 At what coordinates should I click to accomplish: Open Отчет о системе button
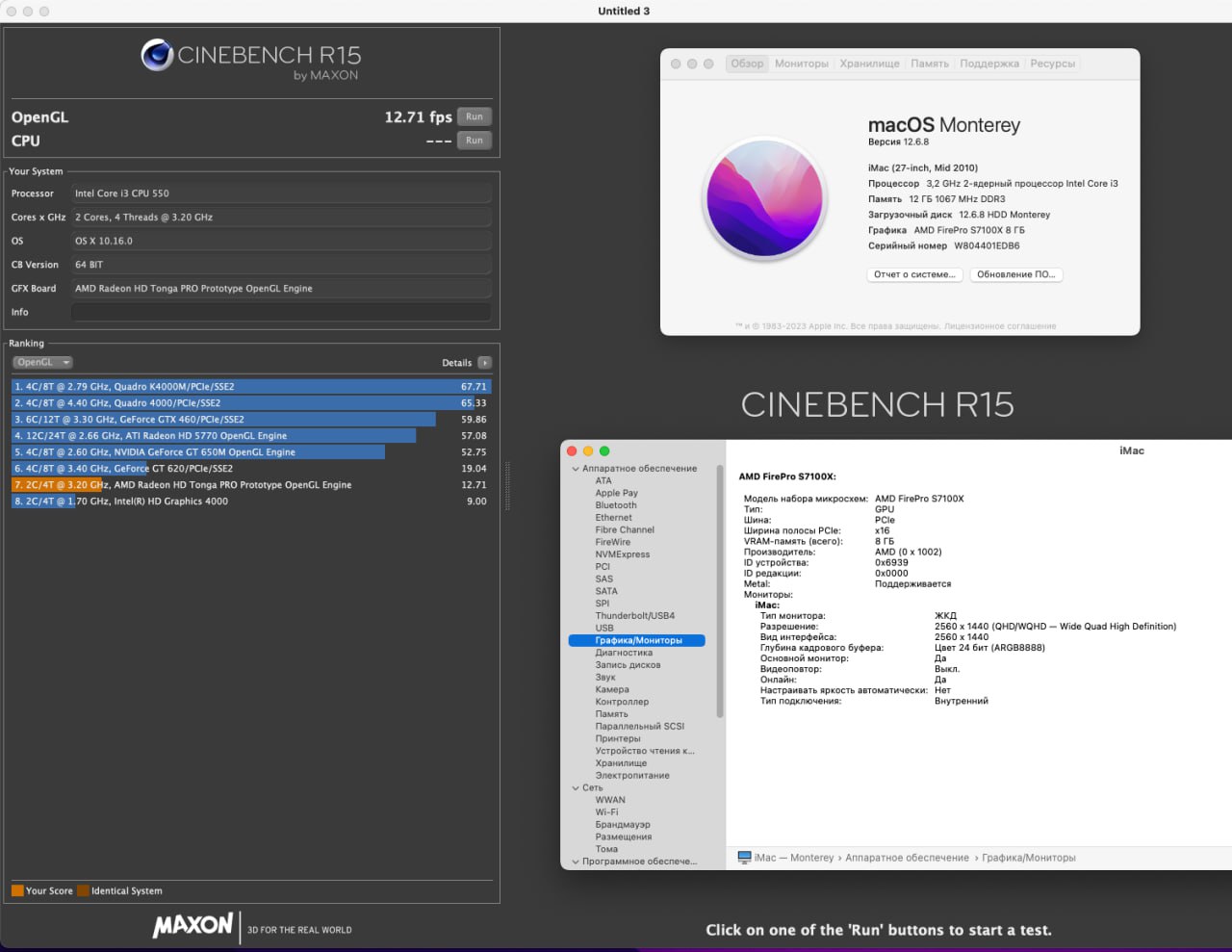pos(914,274)
